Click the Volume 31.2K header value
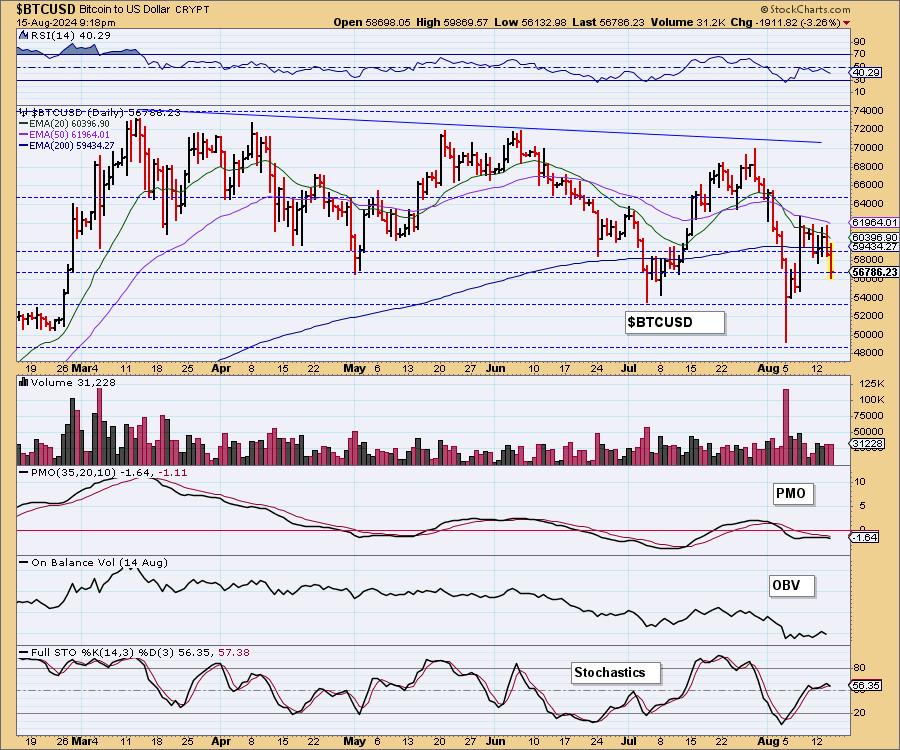Screen dimensions: 900x750 click(x=688, y=22)
